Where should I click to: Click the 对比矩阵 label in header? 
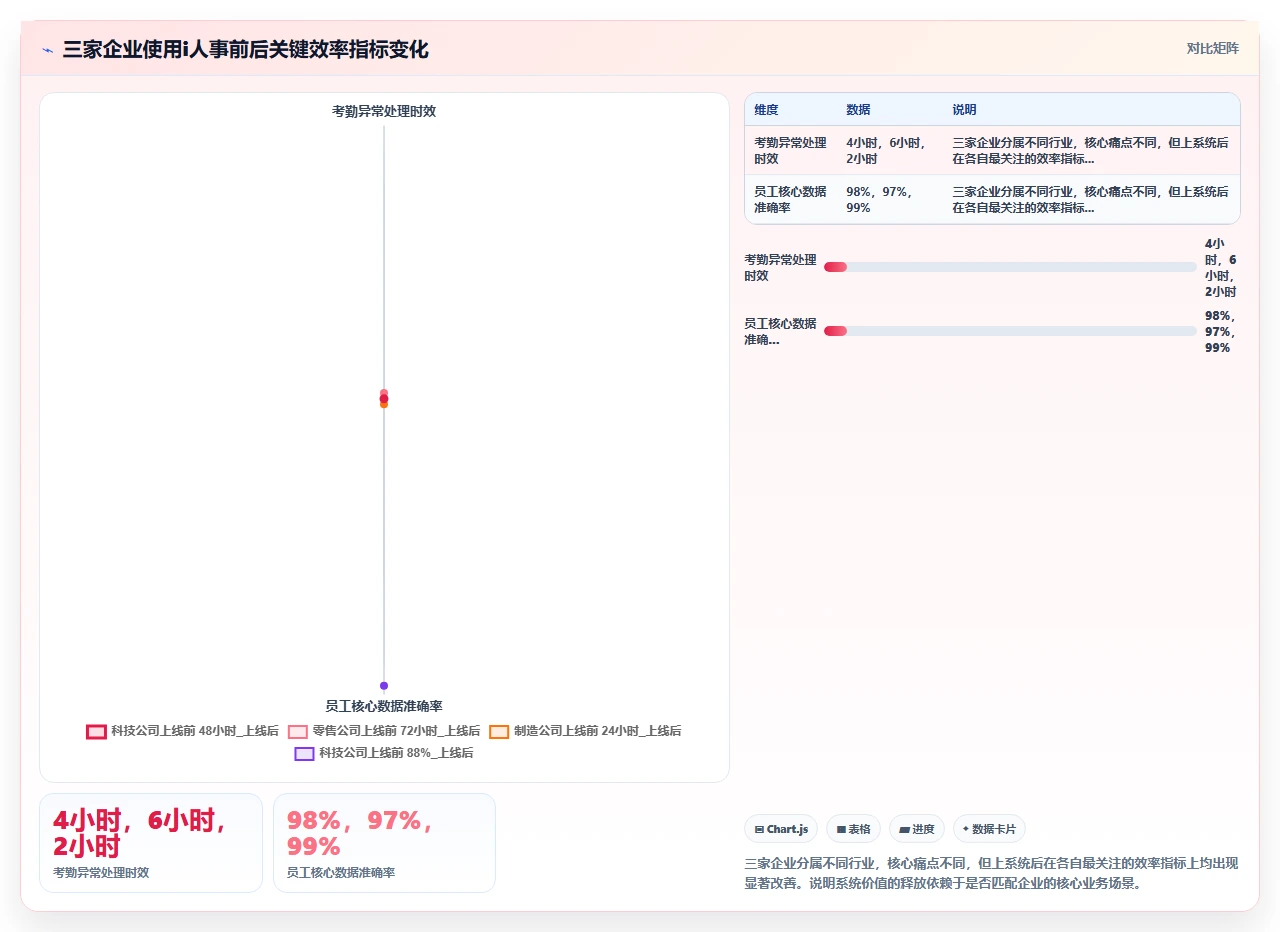pos(1212,48)
